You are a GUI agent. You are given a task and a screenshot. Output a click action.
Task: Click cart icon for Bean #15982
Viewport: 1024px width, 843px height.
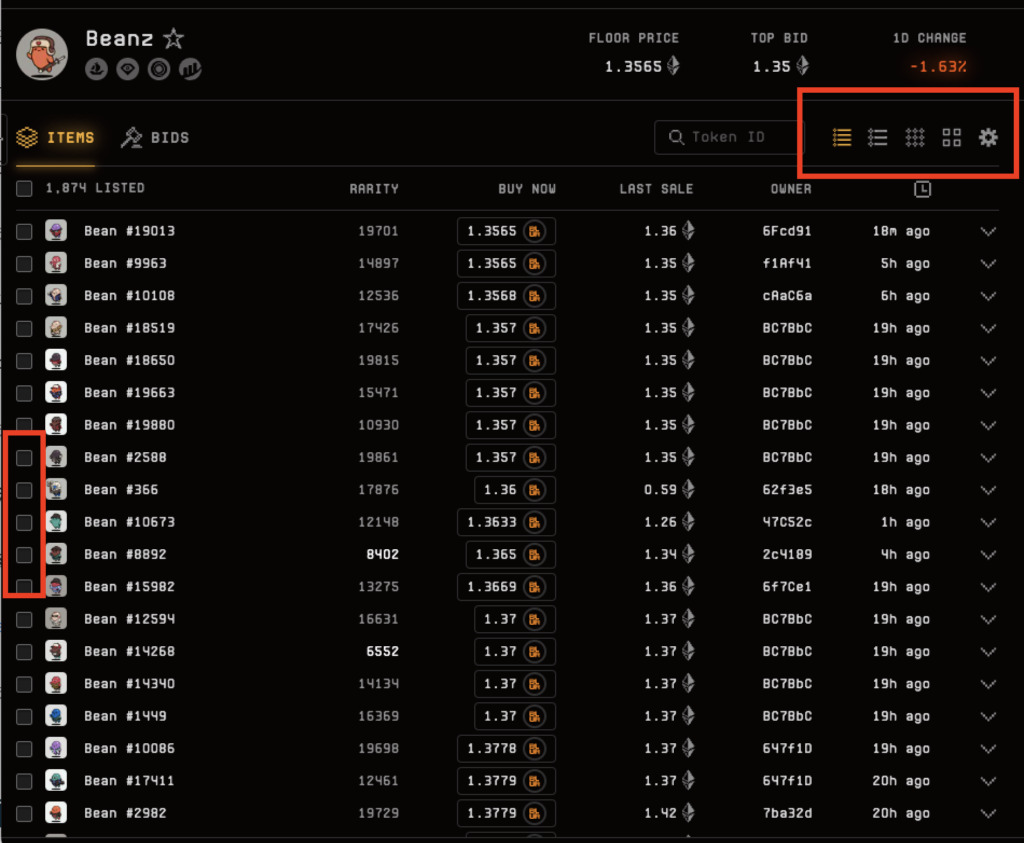(x=534, y=587)
